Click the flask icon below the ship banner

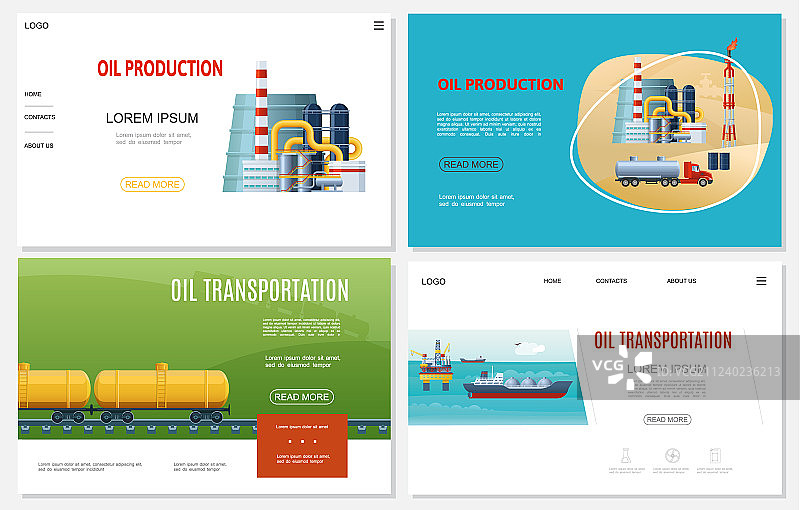click(x=624, y=456)
